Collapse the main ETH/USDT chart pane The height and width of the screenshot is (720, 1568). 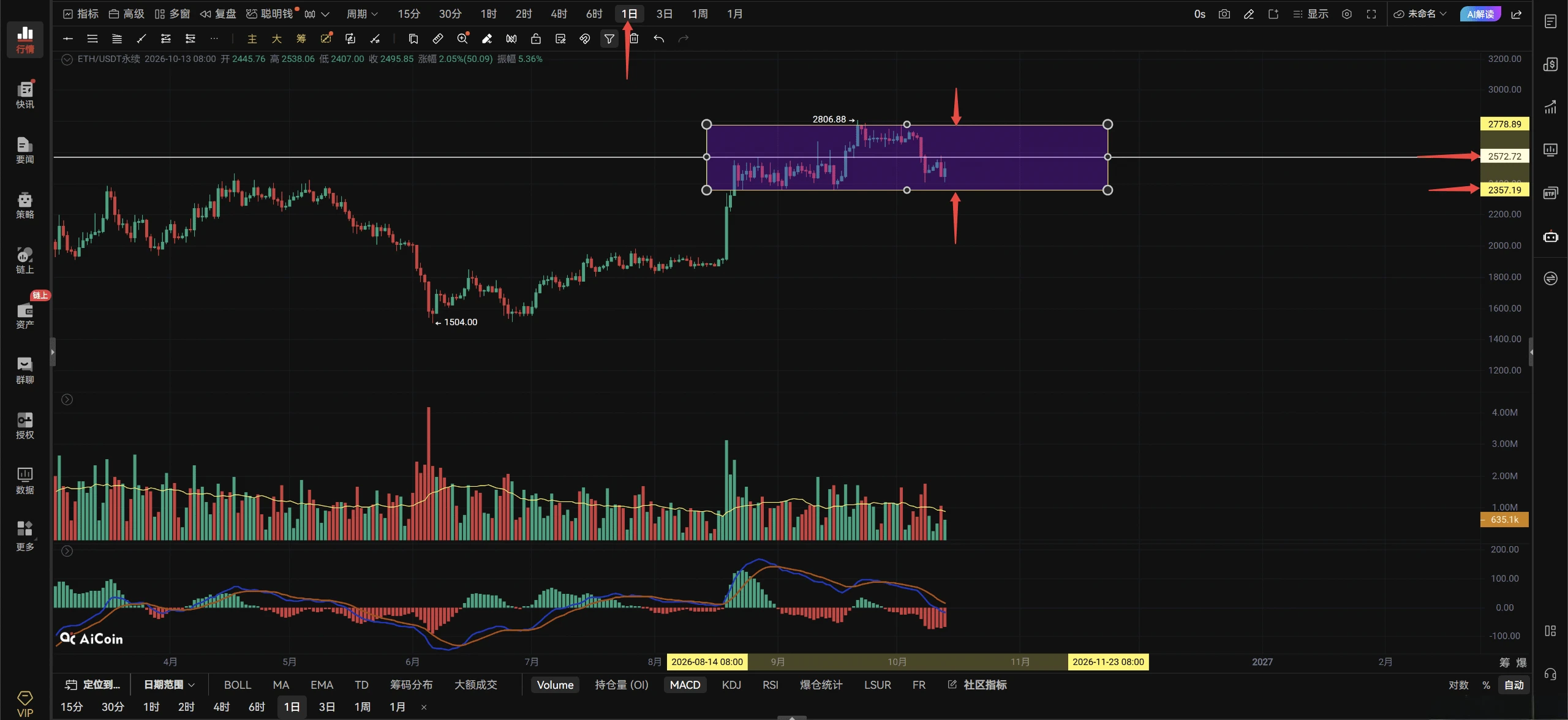(x=67, y=59)
